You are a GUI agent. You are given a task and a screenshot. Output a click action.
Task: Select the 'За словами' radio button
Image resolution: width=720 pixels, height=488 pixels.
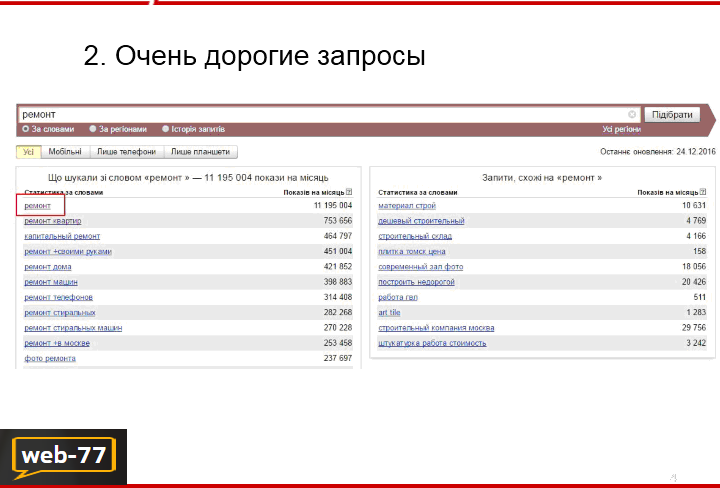(x=26, y=129)
